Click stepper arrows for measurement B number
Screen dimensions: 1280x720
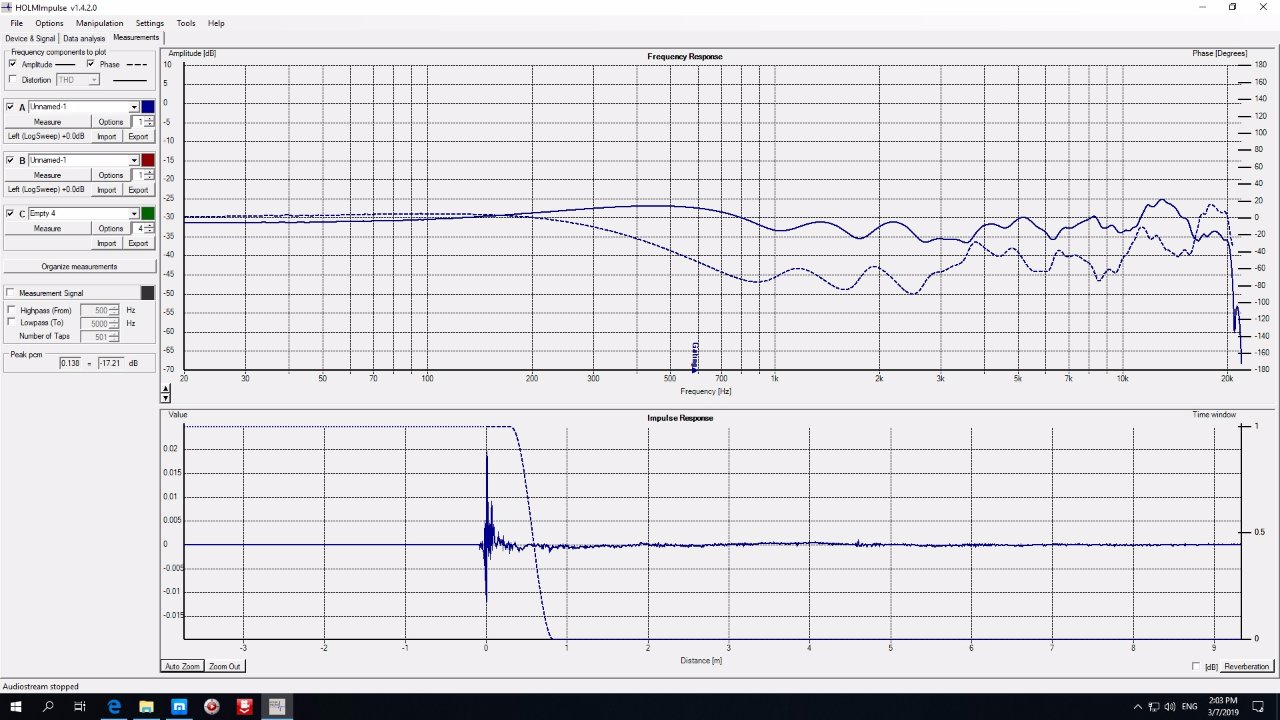click(x=149, y=175)
